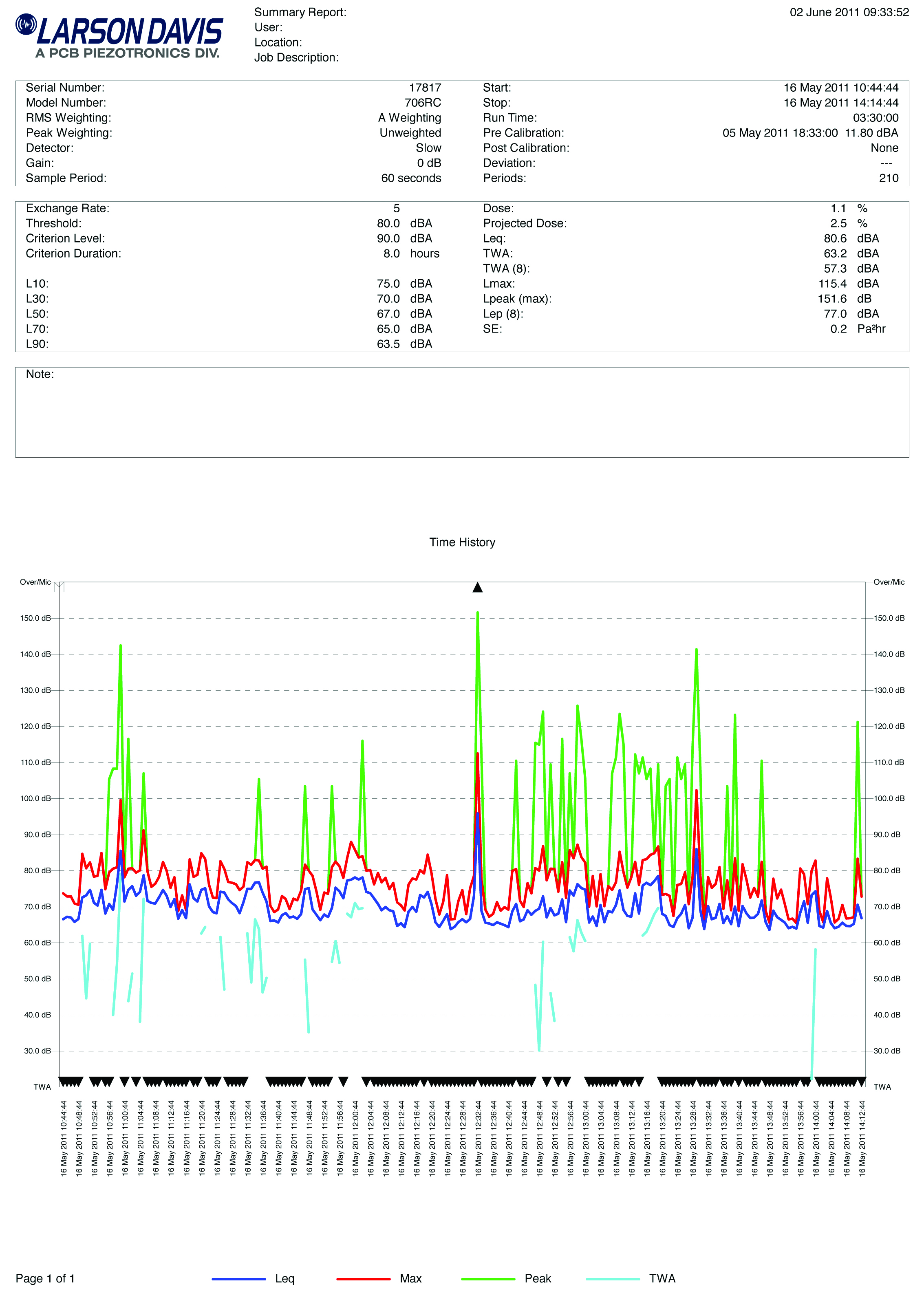Click the Exchange Rate label
Image resolution: width=924 pixels, height=1291 pixels.
(x=68, y=208)
